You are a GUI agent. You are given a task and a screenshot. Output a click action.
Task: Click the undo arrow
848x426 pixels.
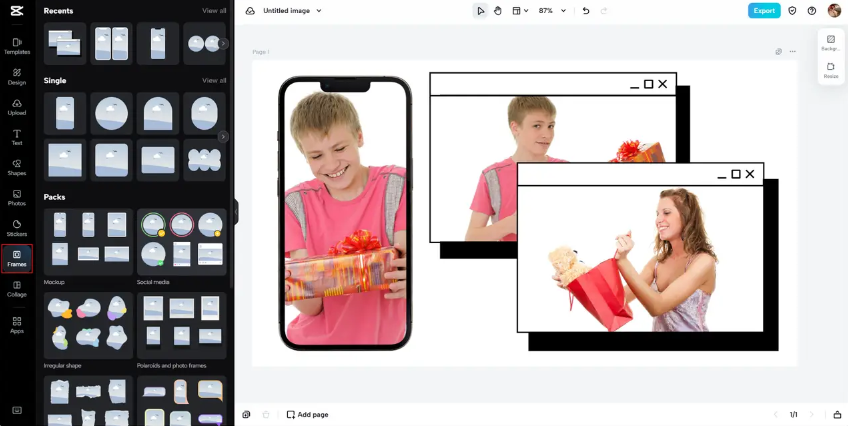586,11
